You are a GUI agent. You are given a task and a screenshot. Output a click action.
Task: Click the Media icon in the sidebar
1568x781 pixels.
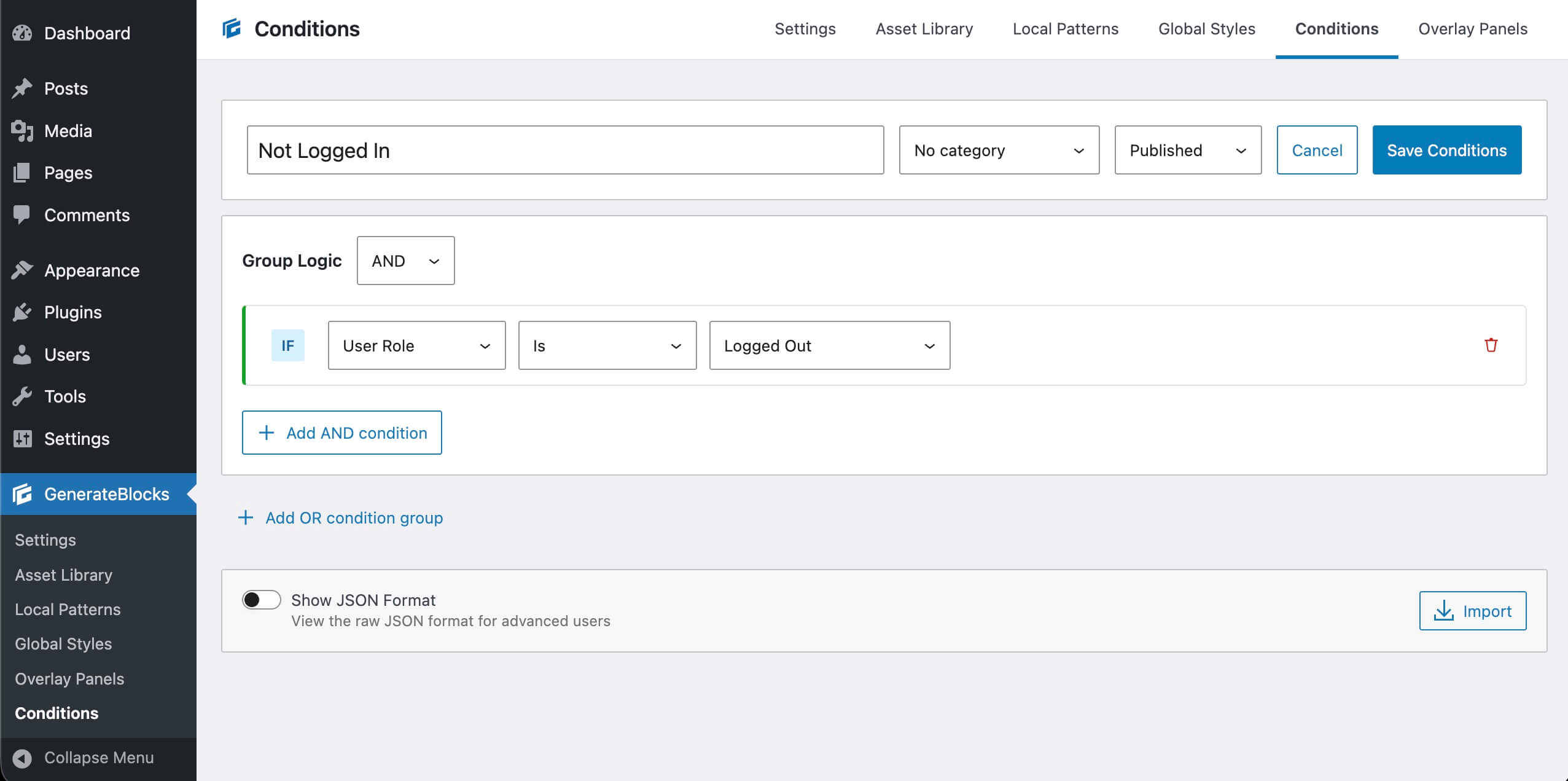pos(22,131)
